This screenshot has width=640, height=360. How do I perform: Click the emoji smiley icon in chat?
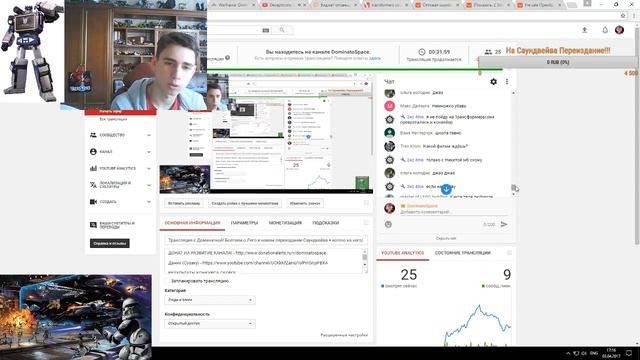[x=388, y=224]
